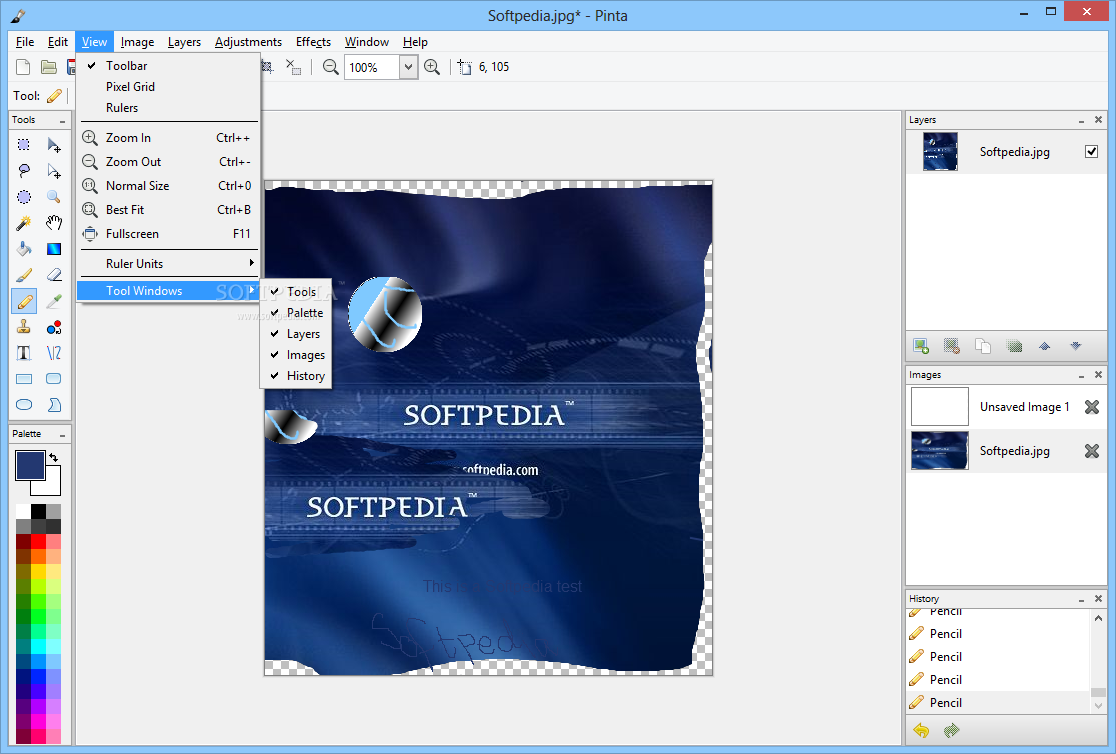The height and width of the screenshot is (754, 1116).
Task: Click the redo arrow in History panel
Action: coord(952,731)
